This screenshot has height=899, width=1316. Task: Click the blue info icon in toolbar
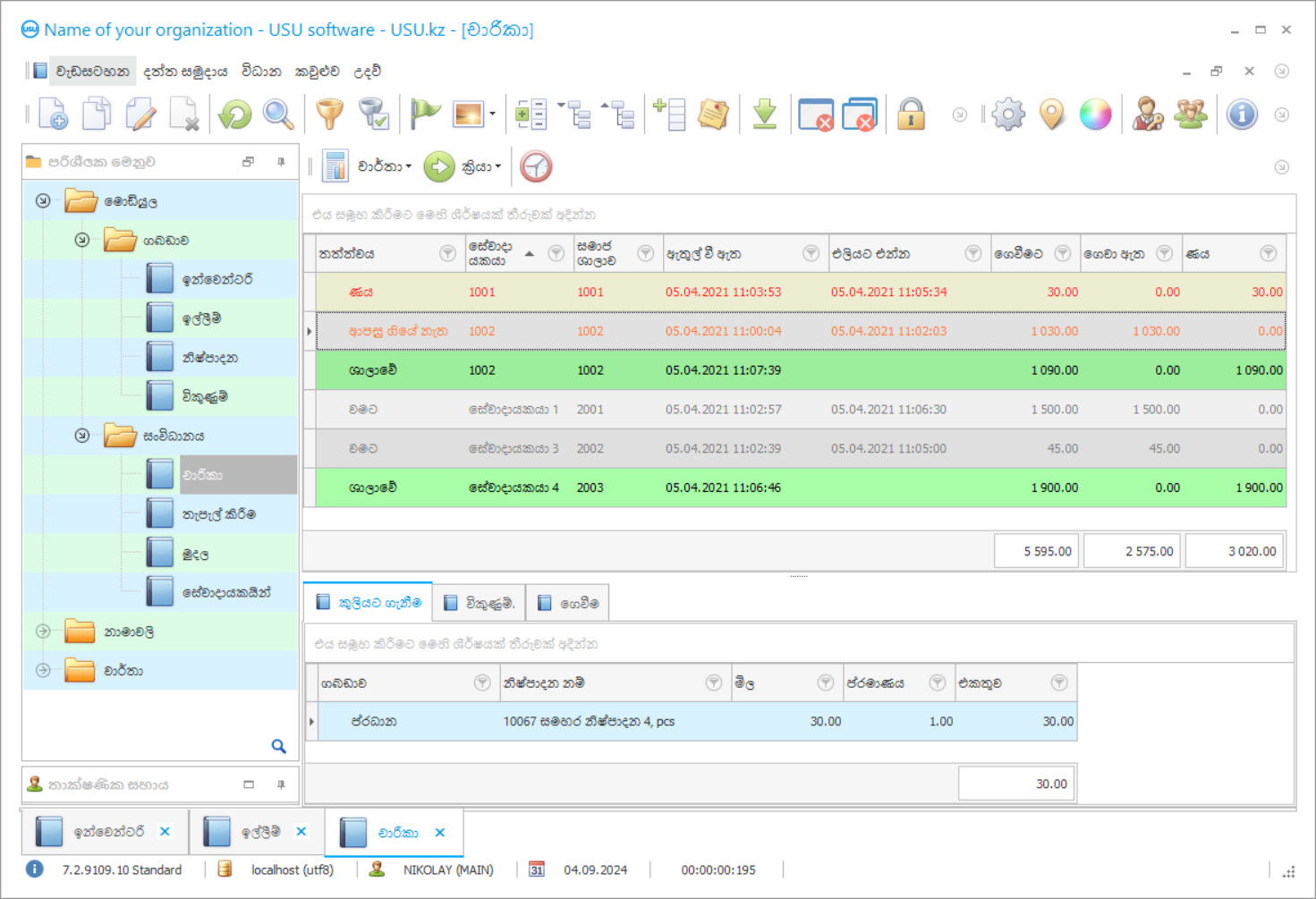[1242, 114]
